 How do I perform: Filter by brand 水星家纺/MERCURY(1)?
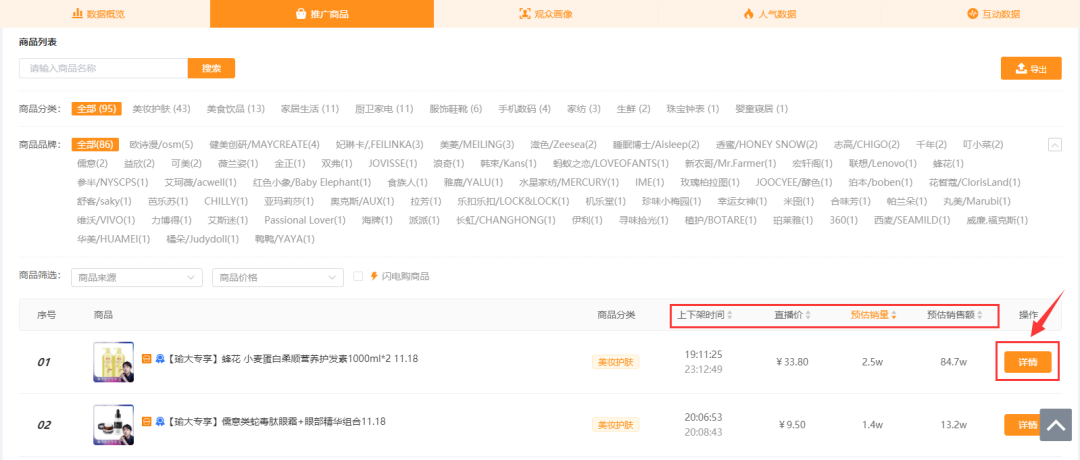pos(570,182)
